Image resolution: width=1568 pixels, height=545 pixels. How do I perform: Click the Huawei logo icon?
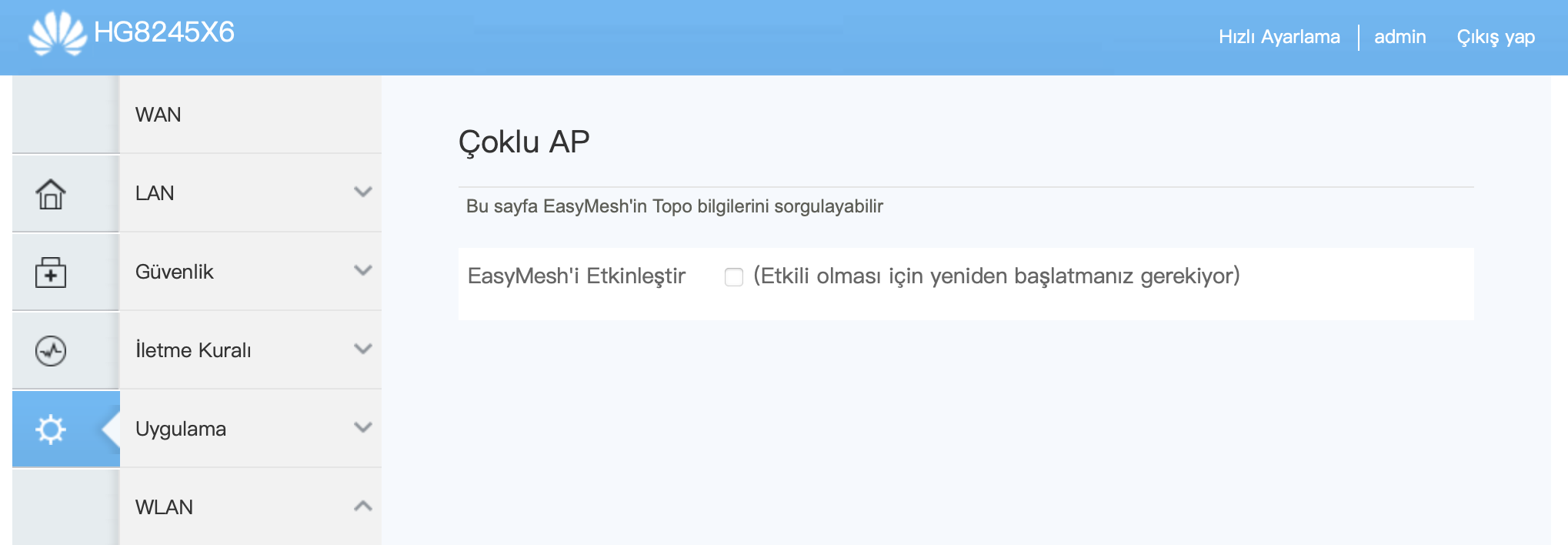58,33
